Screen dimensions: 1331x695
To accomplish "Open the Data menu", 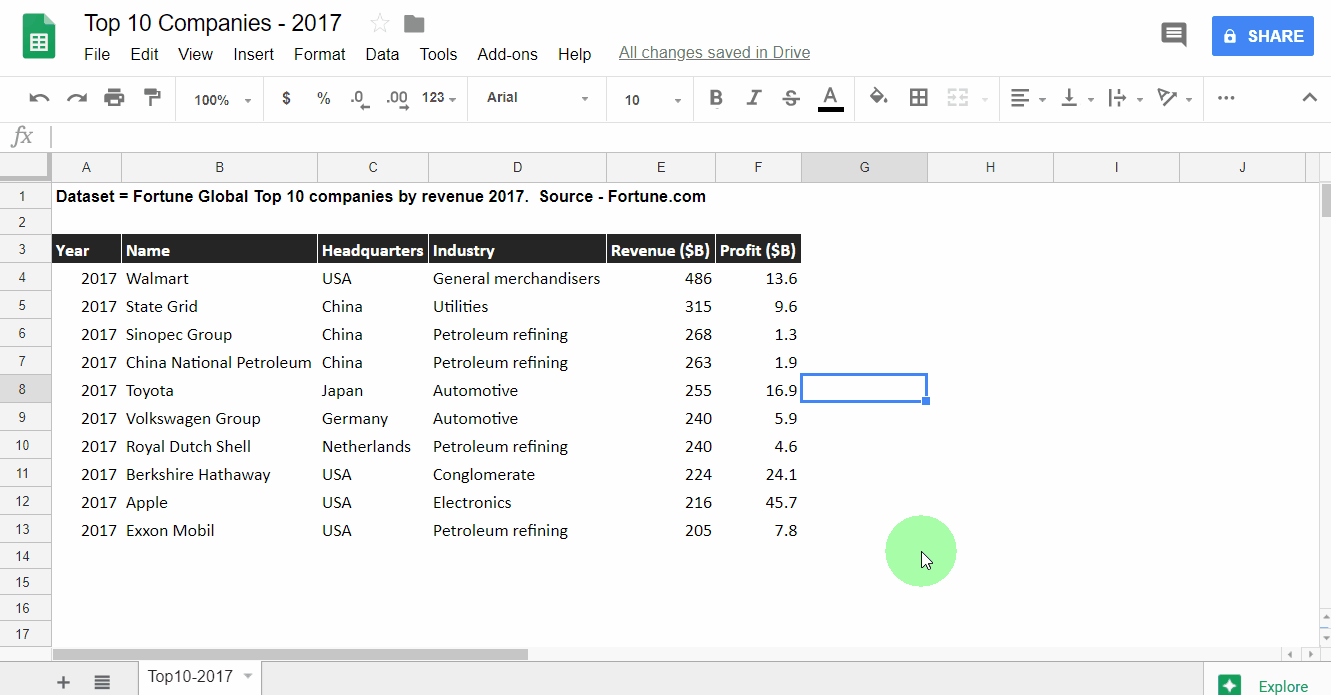I will click(x=382, y=54).
